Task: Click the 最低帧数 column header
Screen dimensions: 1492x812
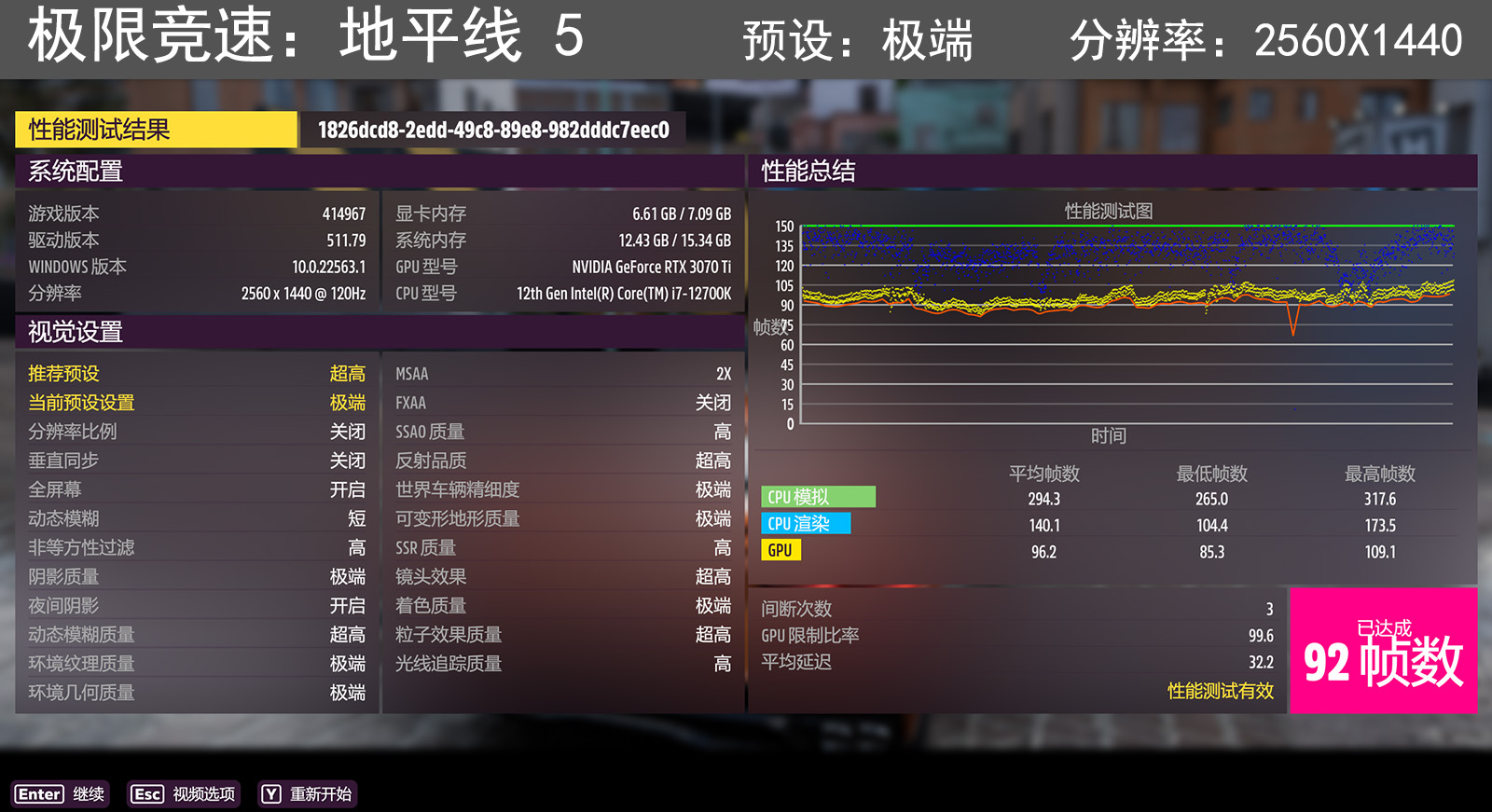Action: pyautogui.click(x=1212, y=474)
